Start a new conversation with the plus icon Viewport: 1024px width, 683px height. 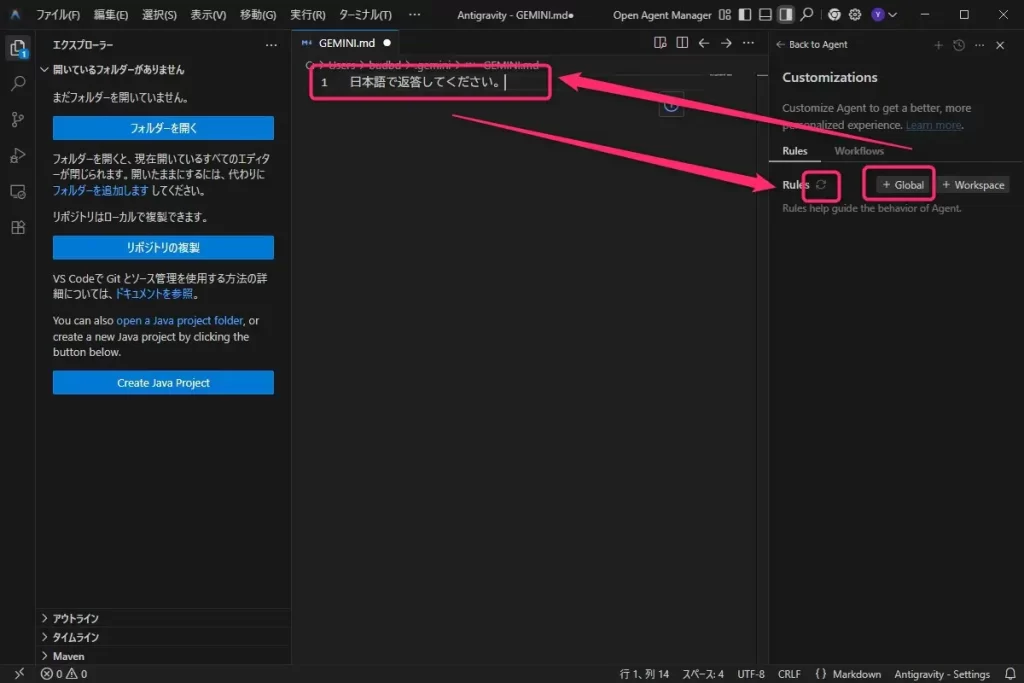coord(938,45)
